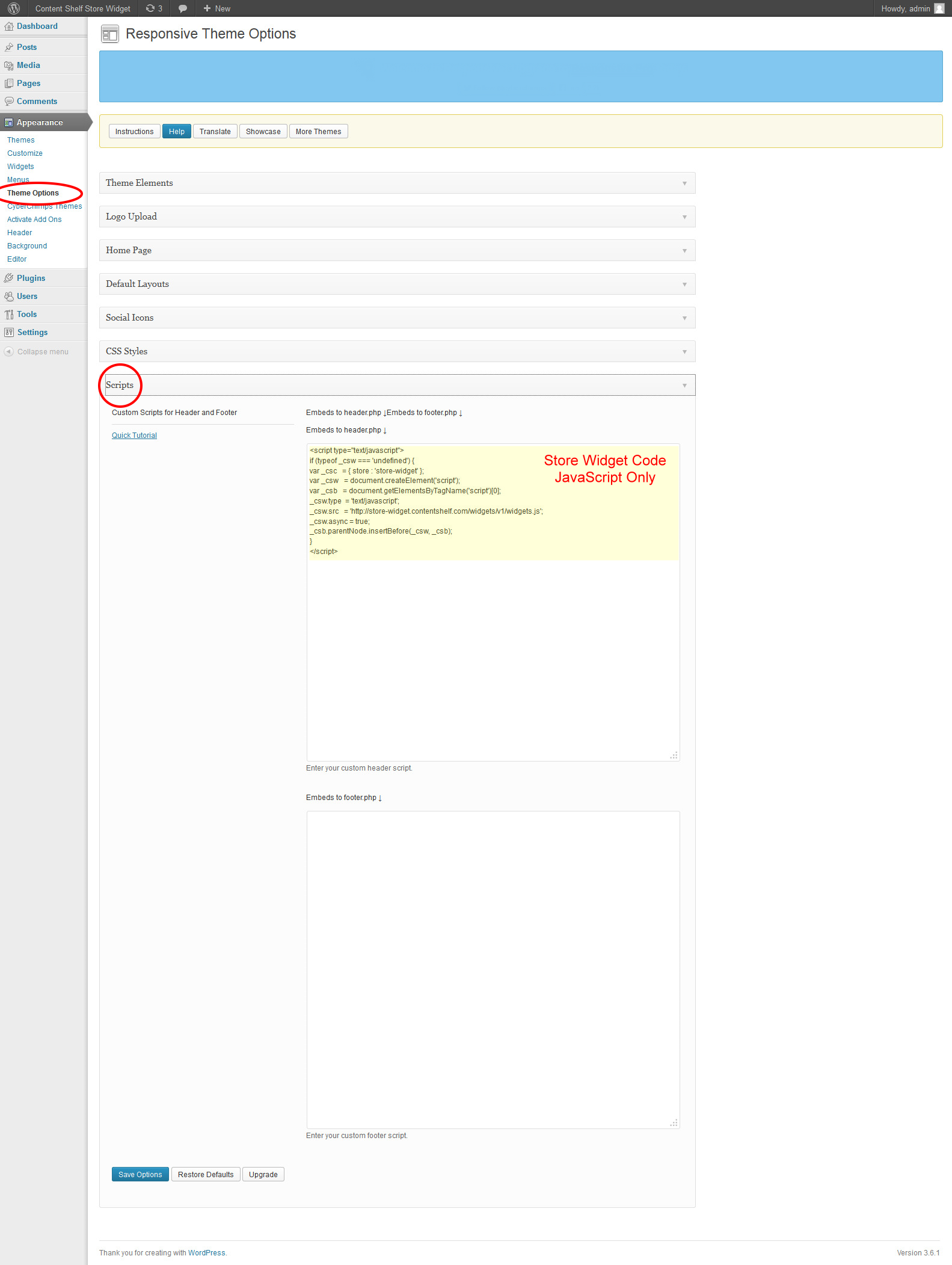The height and width of the screenshot is (1265, 952).
Task: Click the Appearance icon in sidebar
Action: (9, 123)
